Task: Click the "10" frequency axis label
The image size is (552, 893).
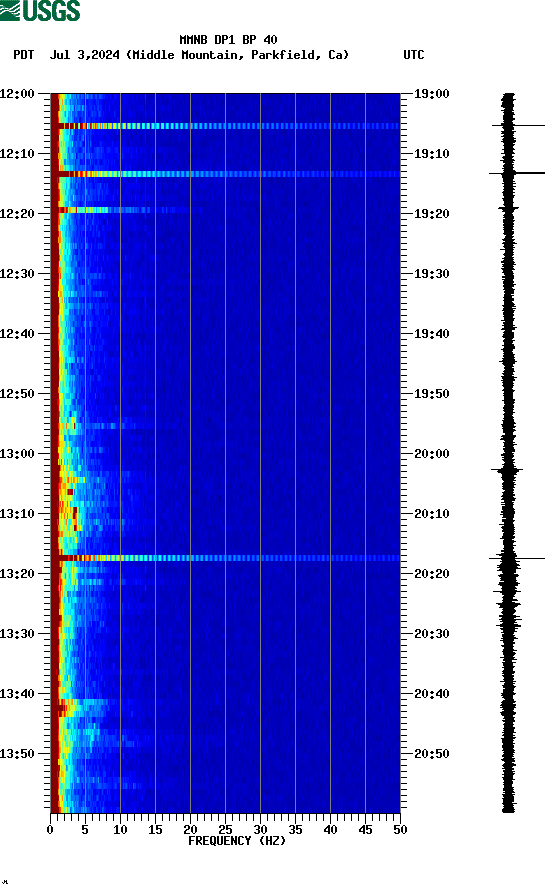Action: coord(120,830)
